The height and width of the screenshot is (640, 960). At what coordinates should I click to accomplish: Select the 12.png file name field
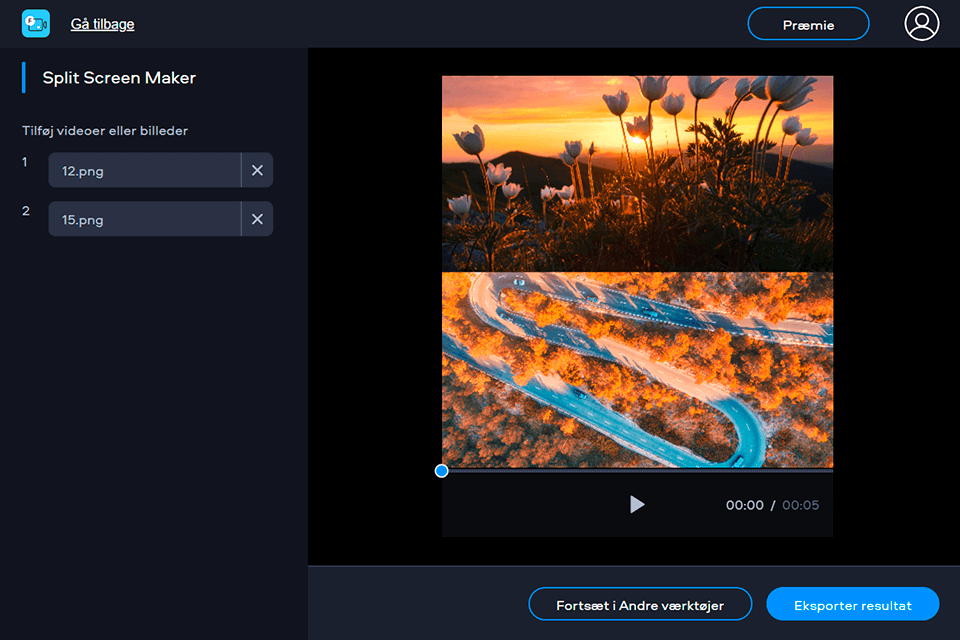[144, 170]
